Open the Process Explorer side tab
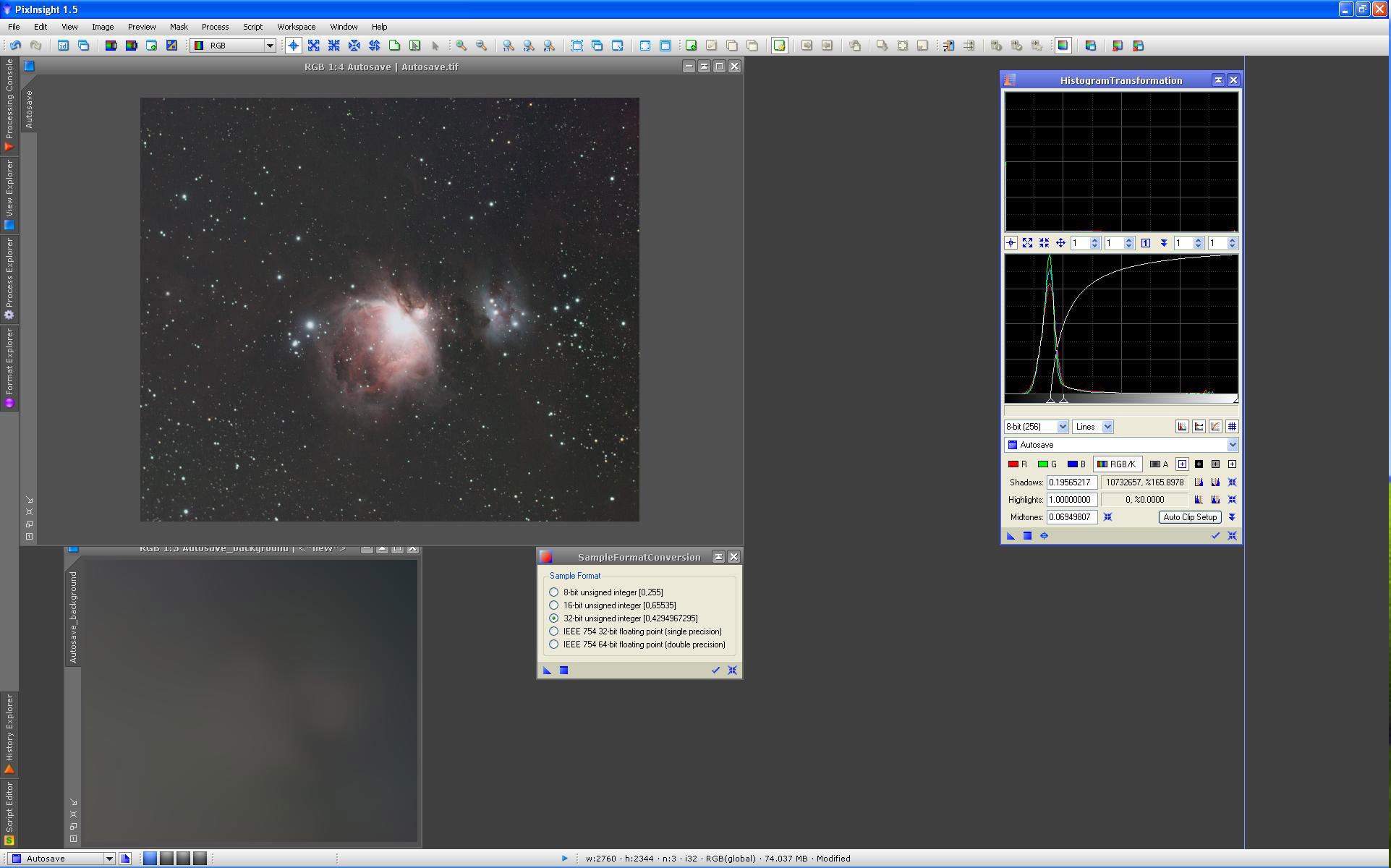 pos(9,278)
